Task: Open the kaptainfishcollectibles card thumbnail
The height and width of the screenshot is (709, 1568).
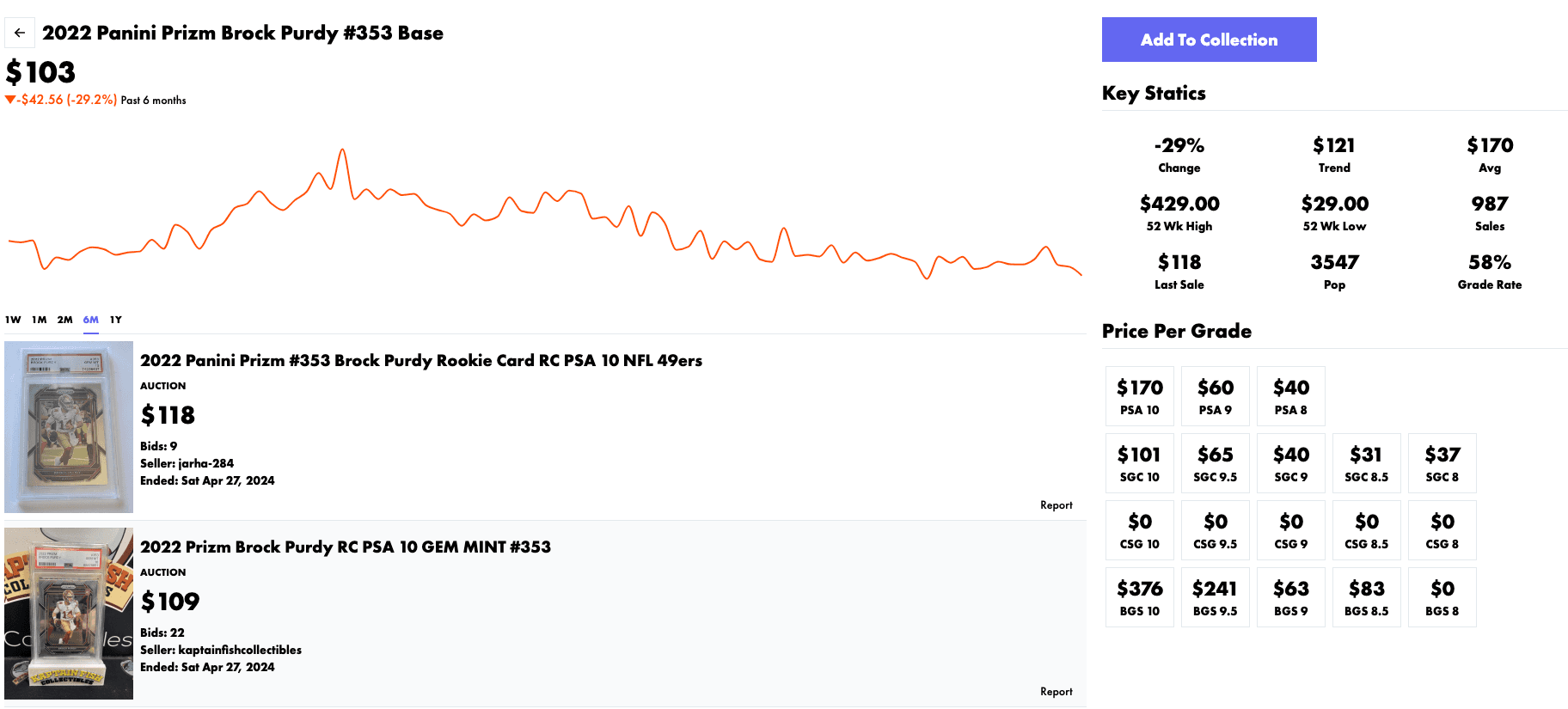Action: point(69,614)
